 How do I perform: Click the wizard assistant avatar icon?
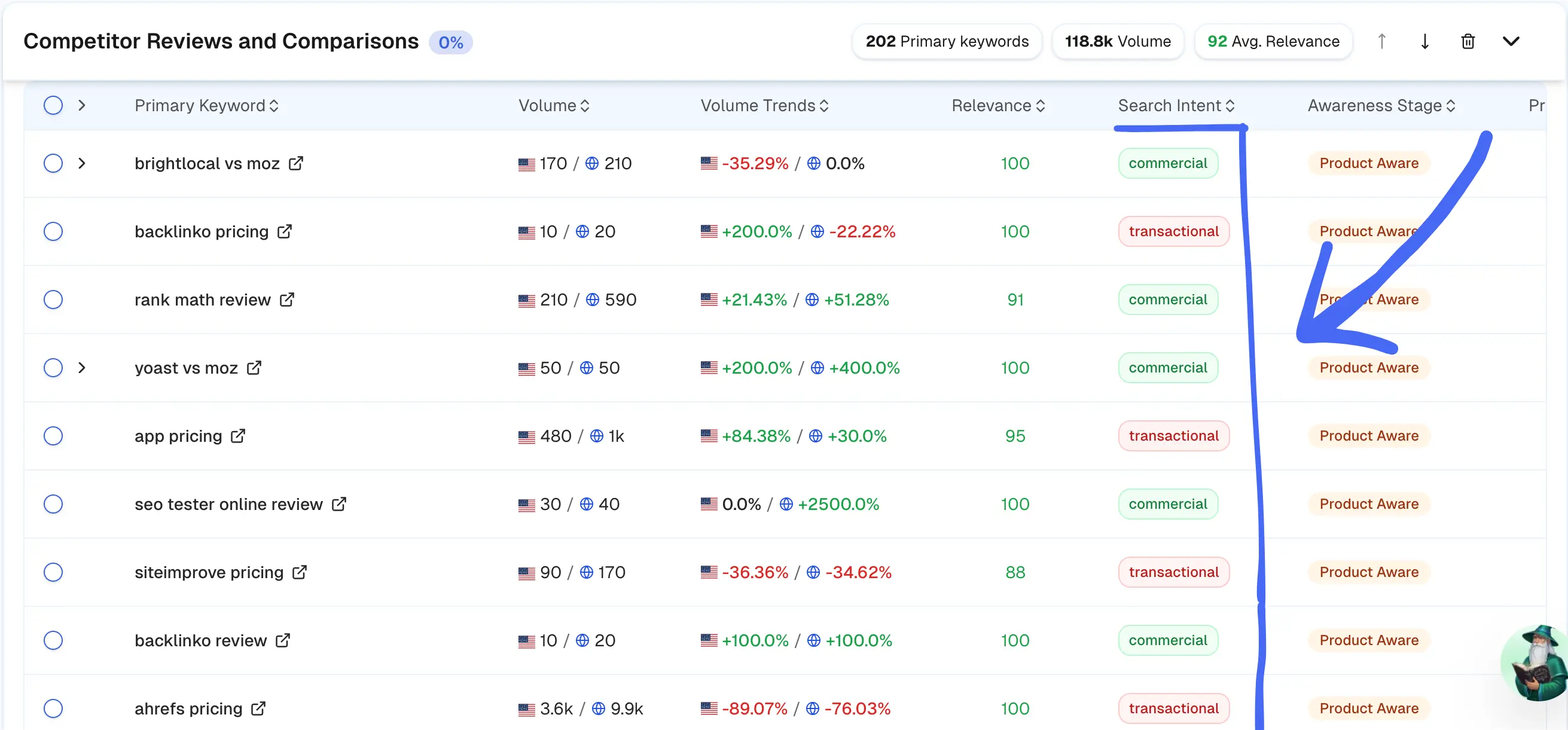click(x=1538, y=663)
